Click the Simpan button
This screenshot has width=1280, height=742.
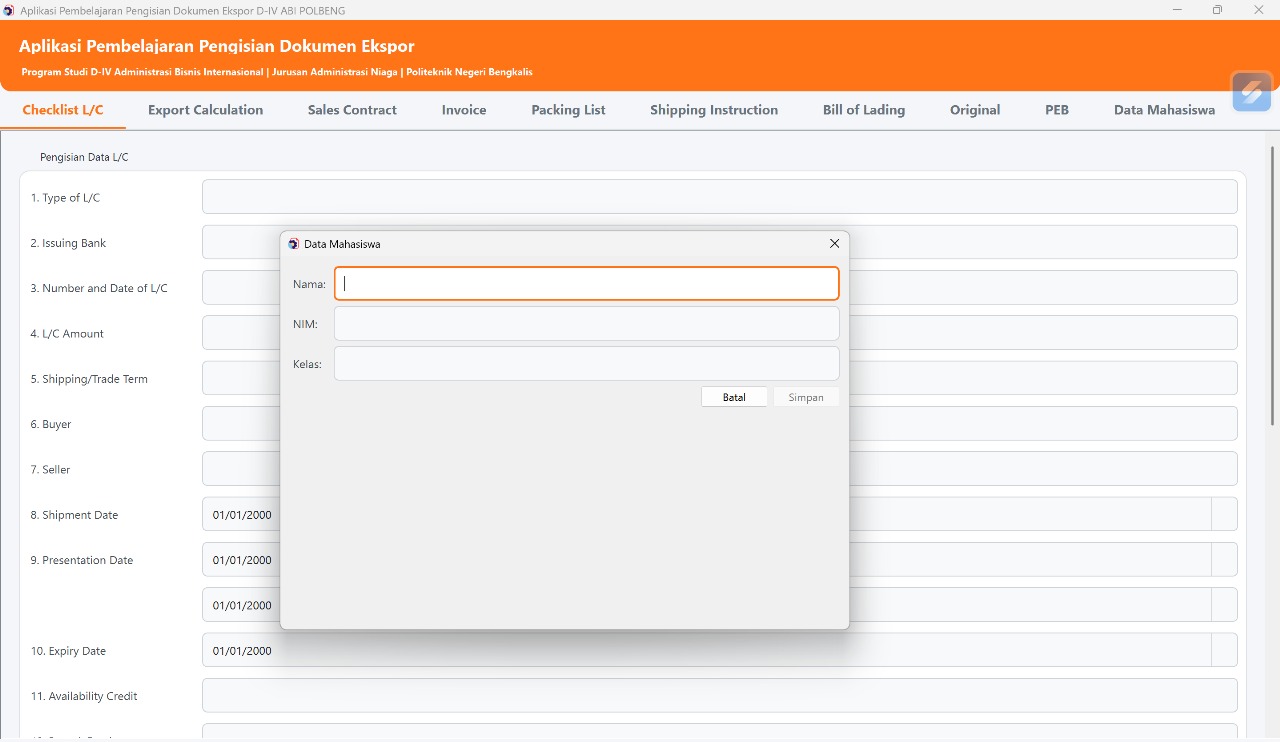point(805,397)
